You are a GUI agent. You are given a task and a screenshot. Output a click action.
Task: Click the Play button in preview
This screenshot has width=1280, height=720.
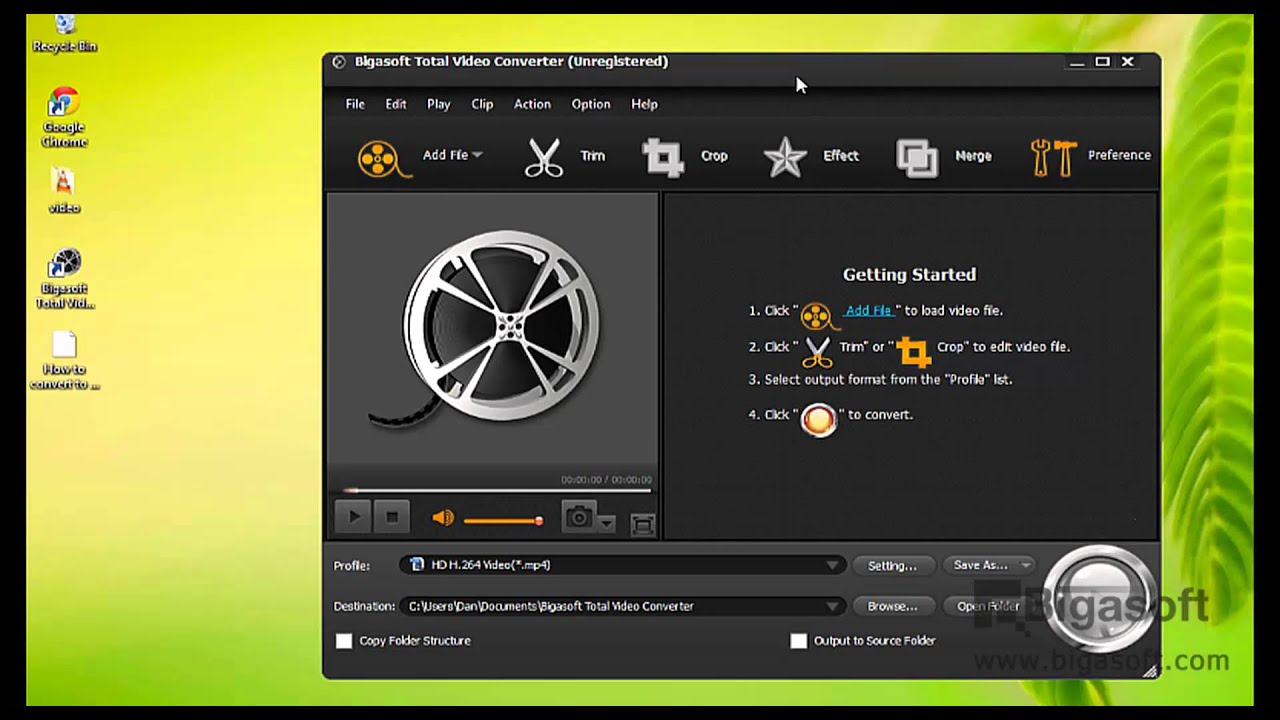[x=353, y=517]
